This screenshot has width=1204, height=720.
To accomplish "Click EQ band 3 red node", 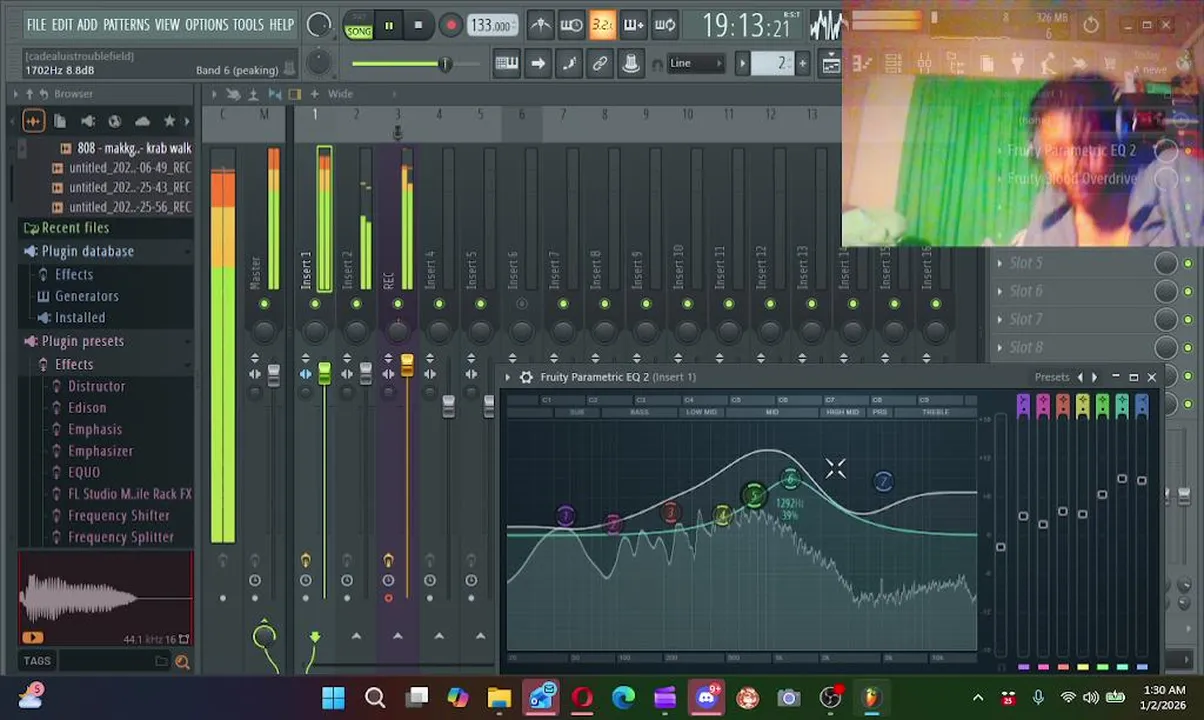I will click(671, 513).
